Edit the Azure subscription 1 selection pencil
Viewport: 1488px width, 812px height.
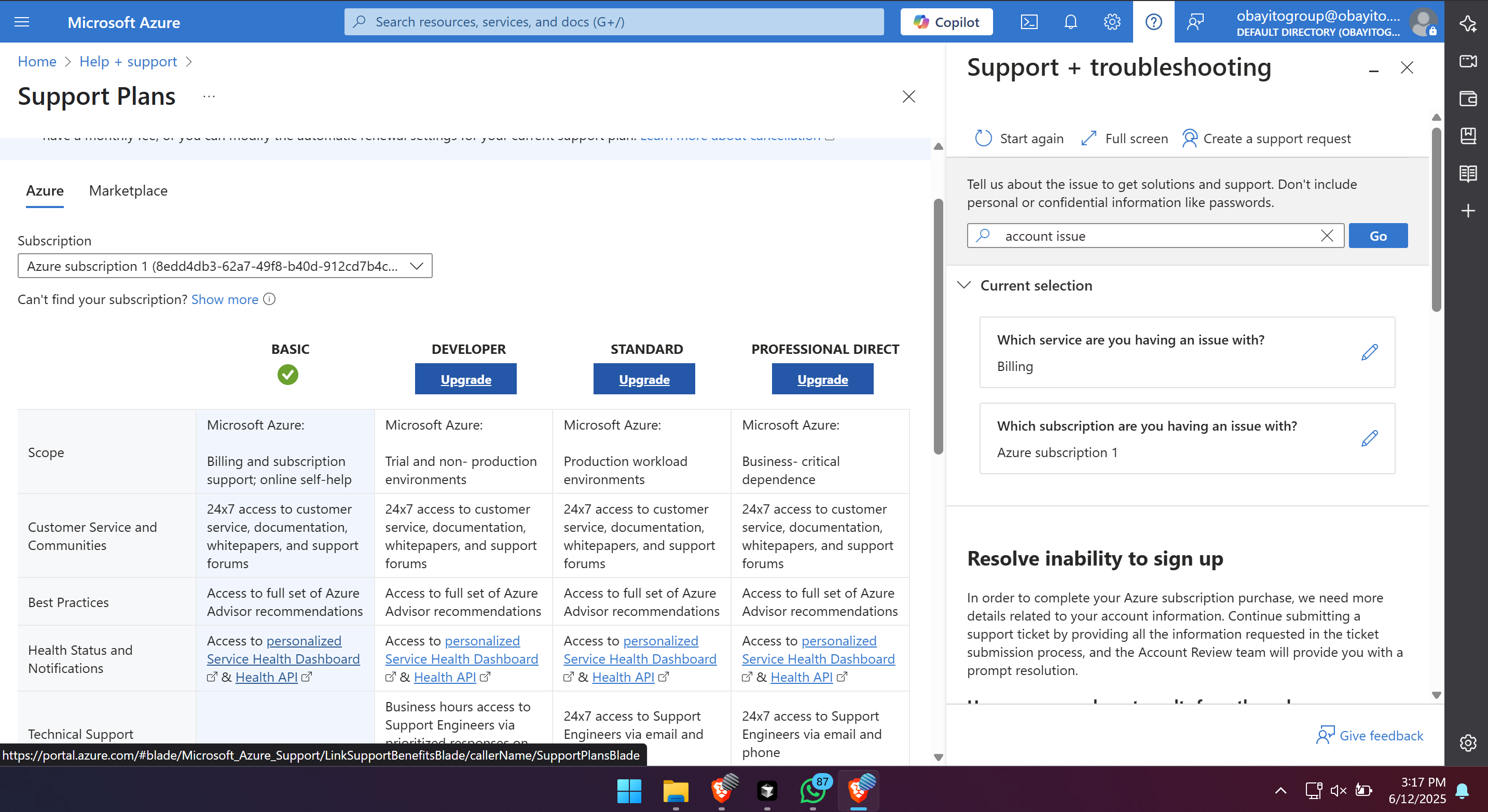1370,439
